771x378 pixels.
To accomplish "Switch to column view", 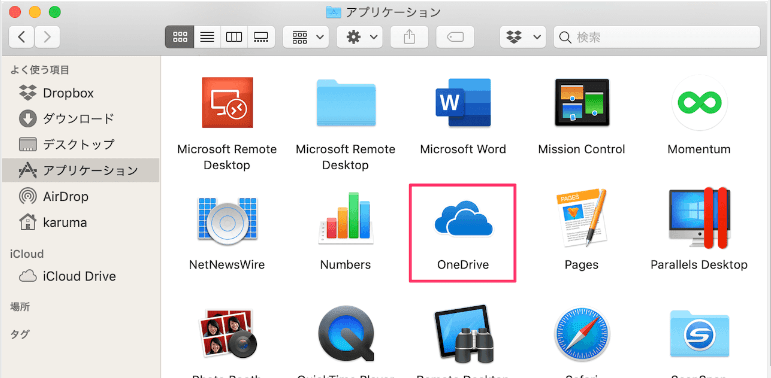I will pos(234,37).
